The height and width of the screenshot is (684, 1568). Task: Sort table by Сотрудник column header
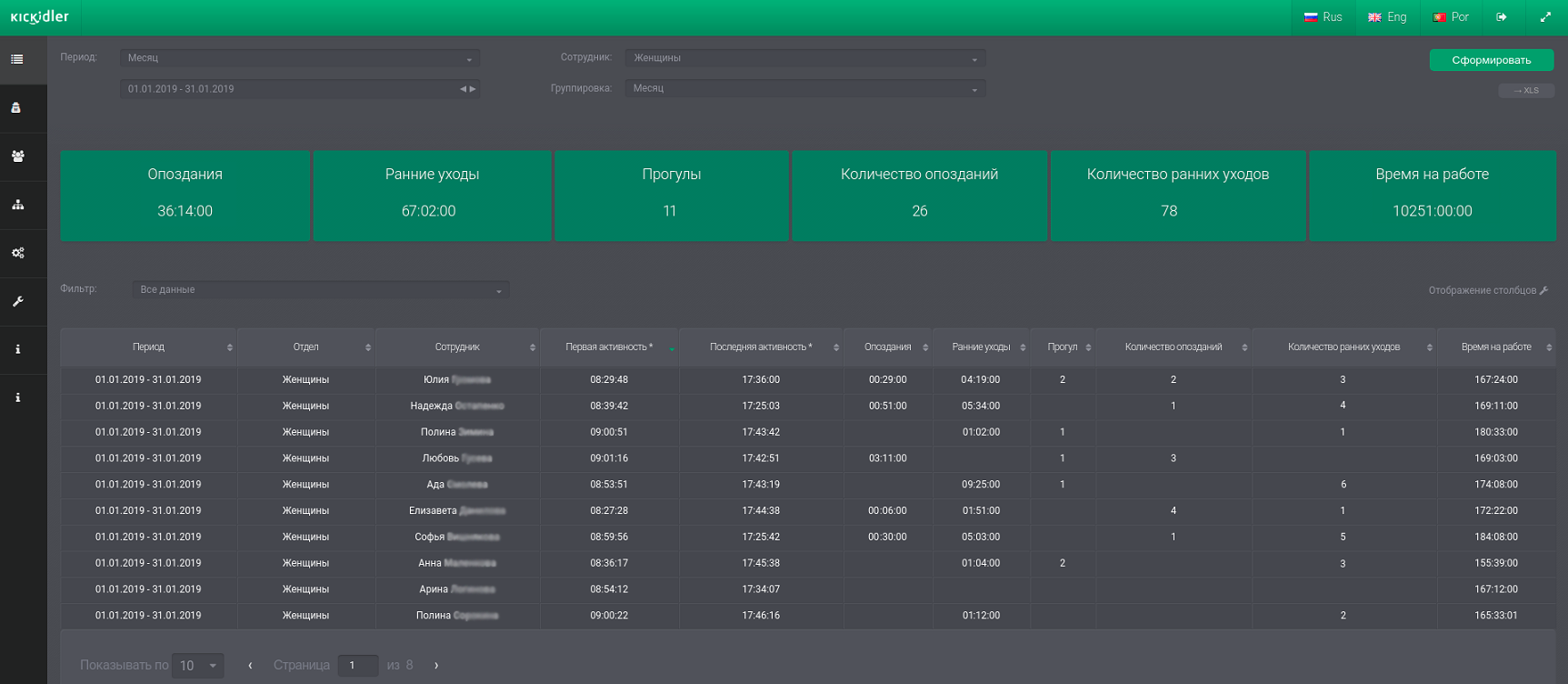(x=457, y=347)
